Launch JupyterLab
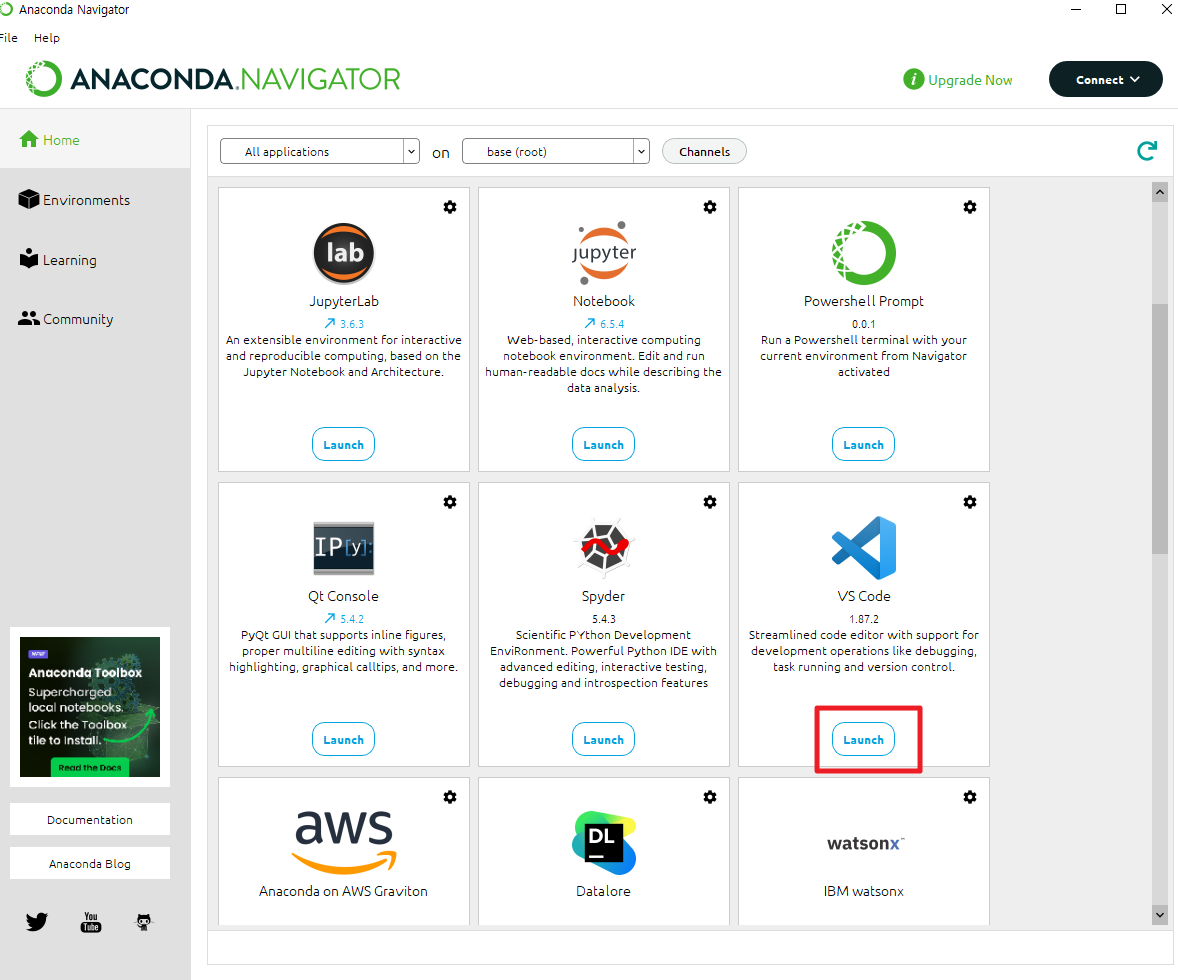The width and height of the screenshot is (1178, 980). pos(343,445)
